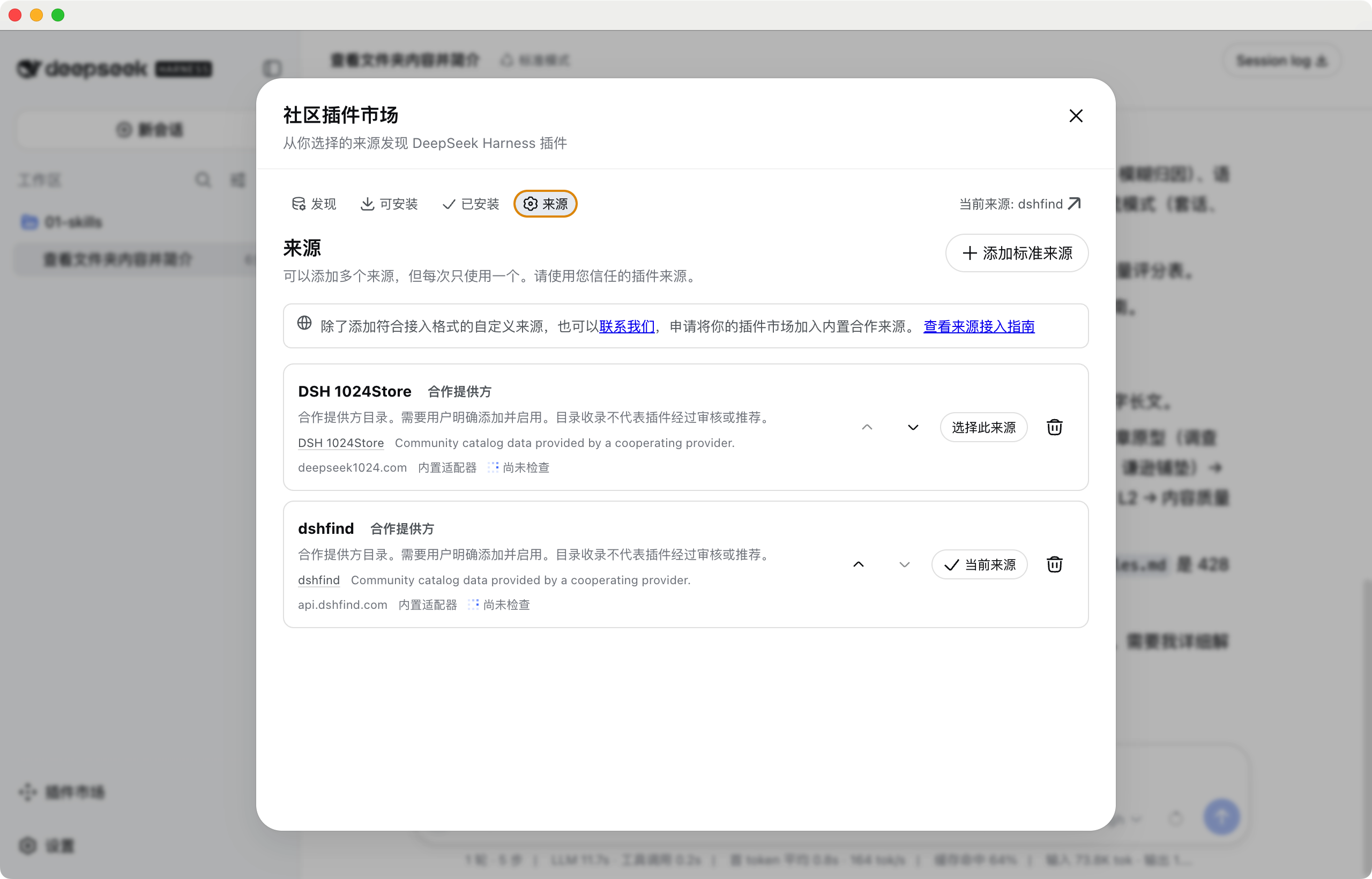Click the blue send arrow button in background
Screen dimensions: 1372x879
[x=1221, y=817]
